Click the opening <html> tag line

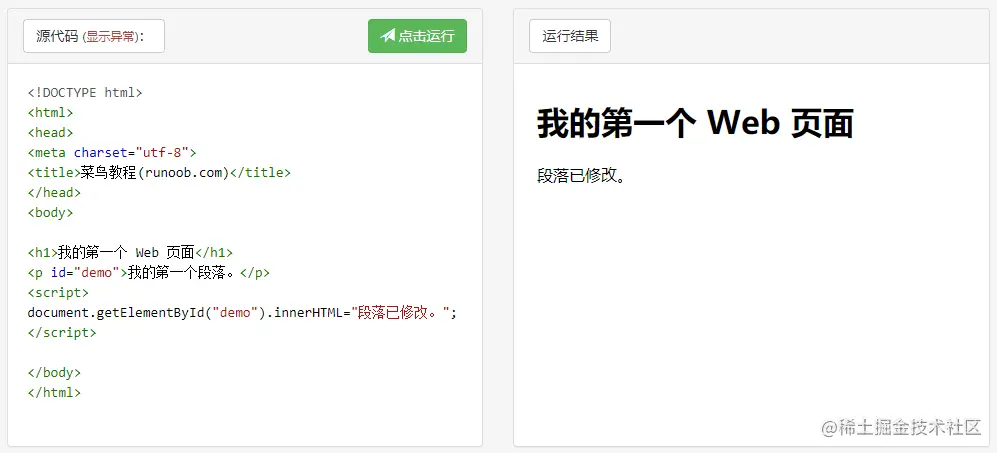(50, 113)
